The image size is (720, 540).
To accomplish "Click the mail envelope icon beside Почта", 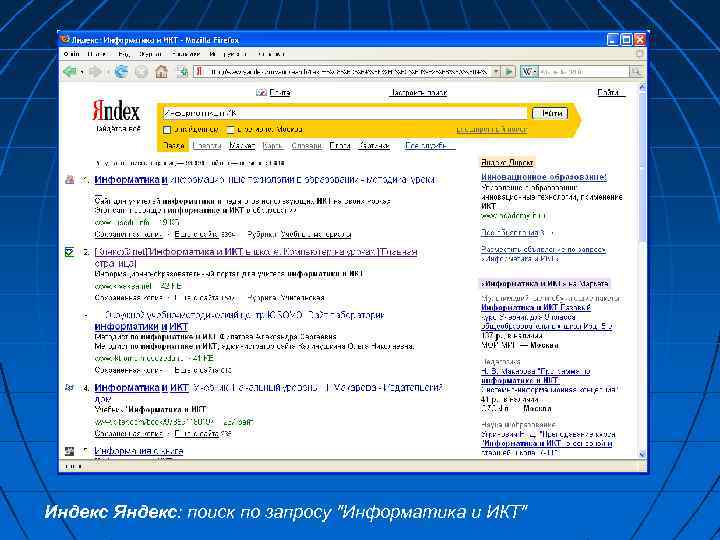I will point(261,92).
